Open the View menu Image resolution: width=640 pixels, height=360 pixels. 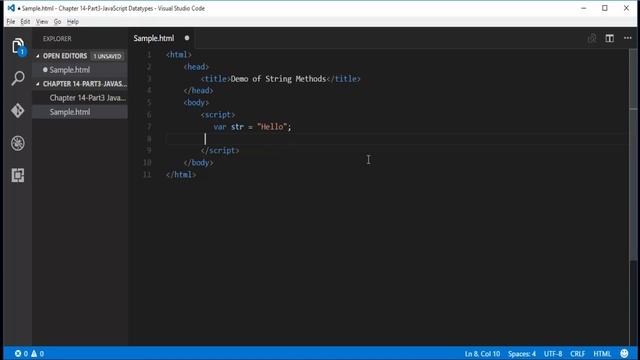[x=42, y=22]
